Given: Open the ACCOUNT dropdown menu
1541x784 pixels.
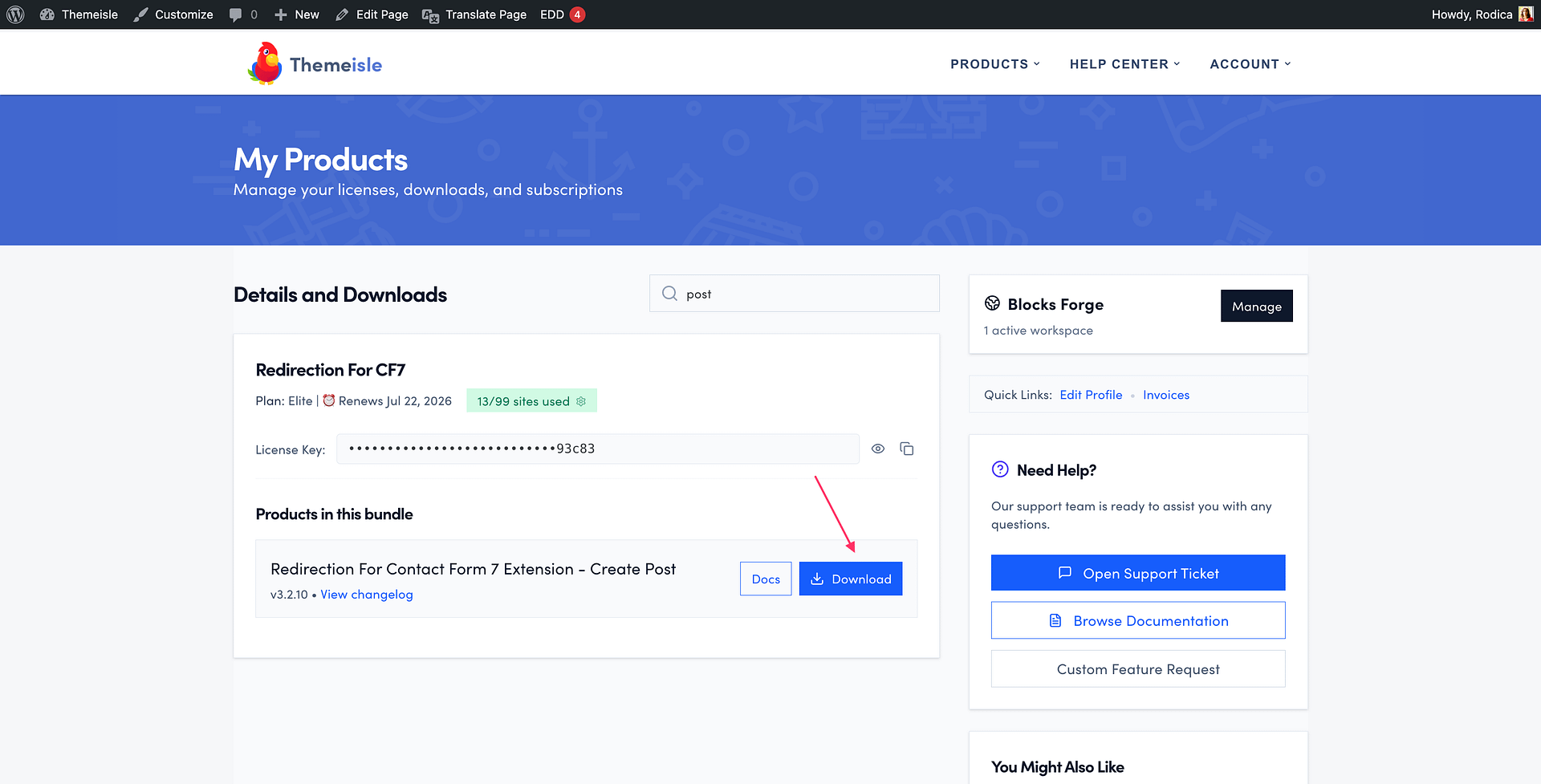Looking at the screenshot, I should [x=1250, y=64].
